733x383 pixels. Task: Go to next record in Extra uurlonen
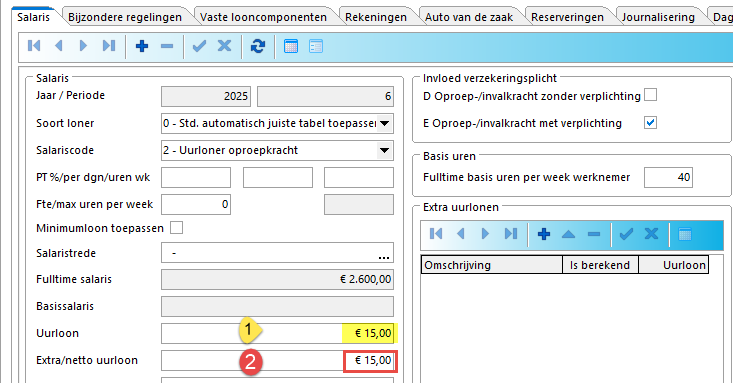pos(485,234)
